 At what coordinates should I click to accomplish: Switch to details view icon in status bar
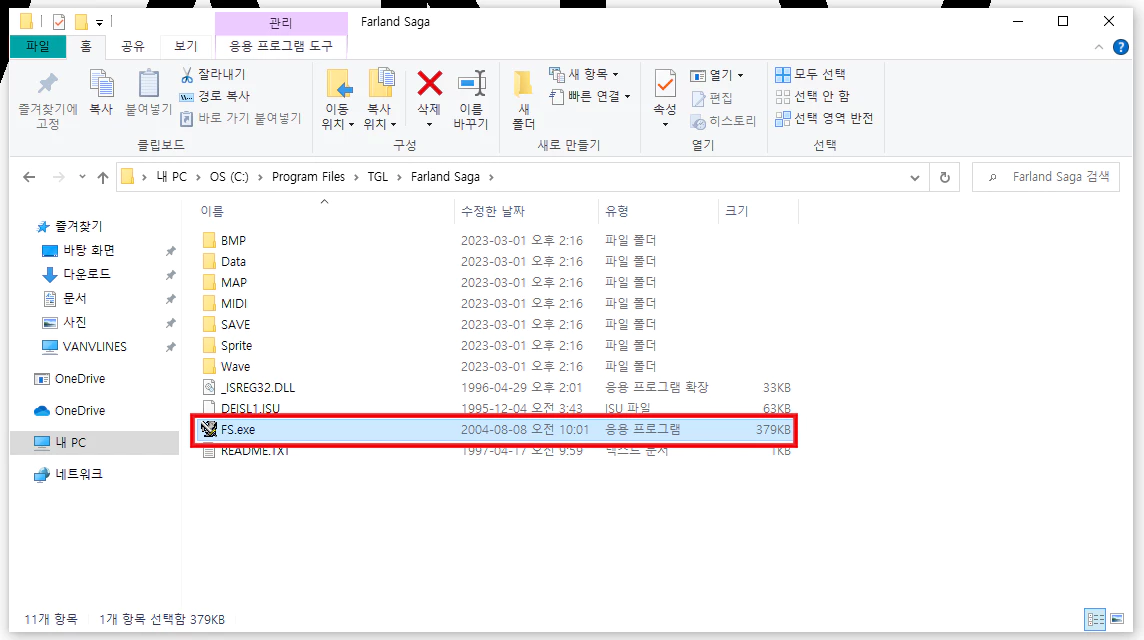click(x=1095, y=620)
